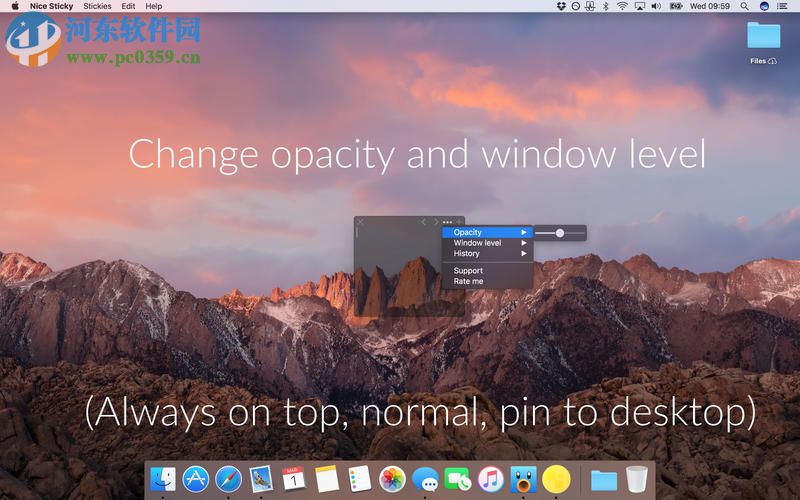
Task: Open the Wi-Fi status menu
Action: (x=622, y=6)
